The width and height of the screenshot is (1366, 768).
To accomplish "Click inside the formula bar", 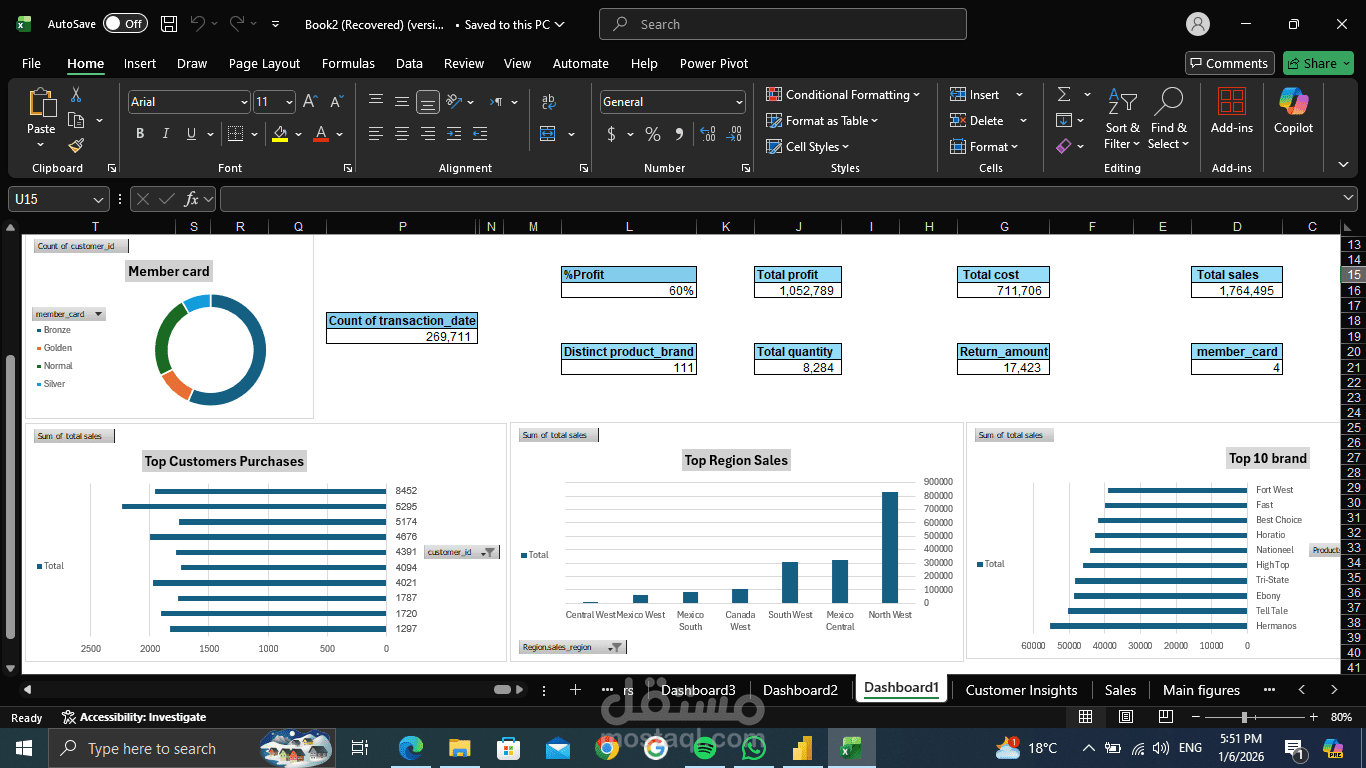I will pyautogui.click(x=700, y=198).
